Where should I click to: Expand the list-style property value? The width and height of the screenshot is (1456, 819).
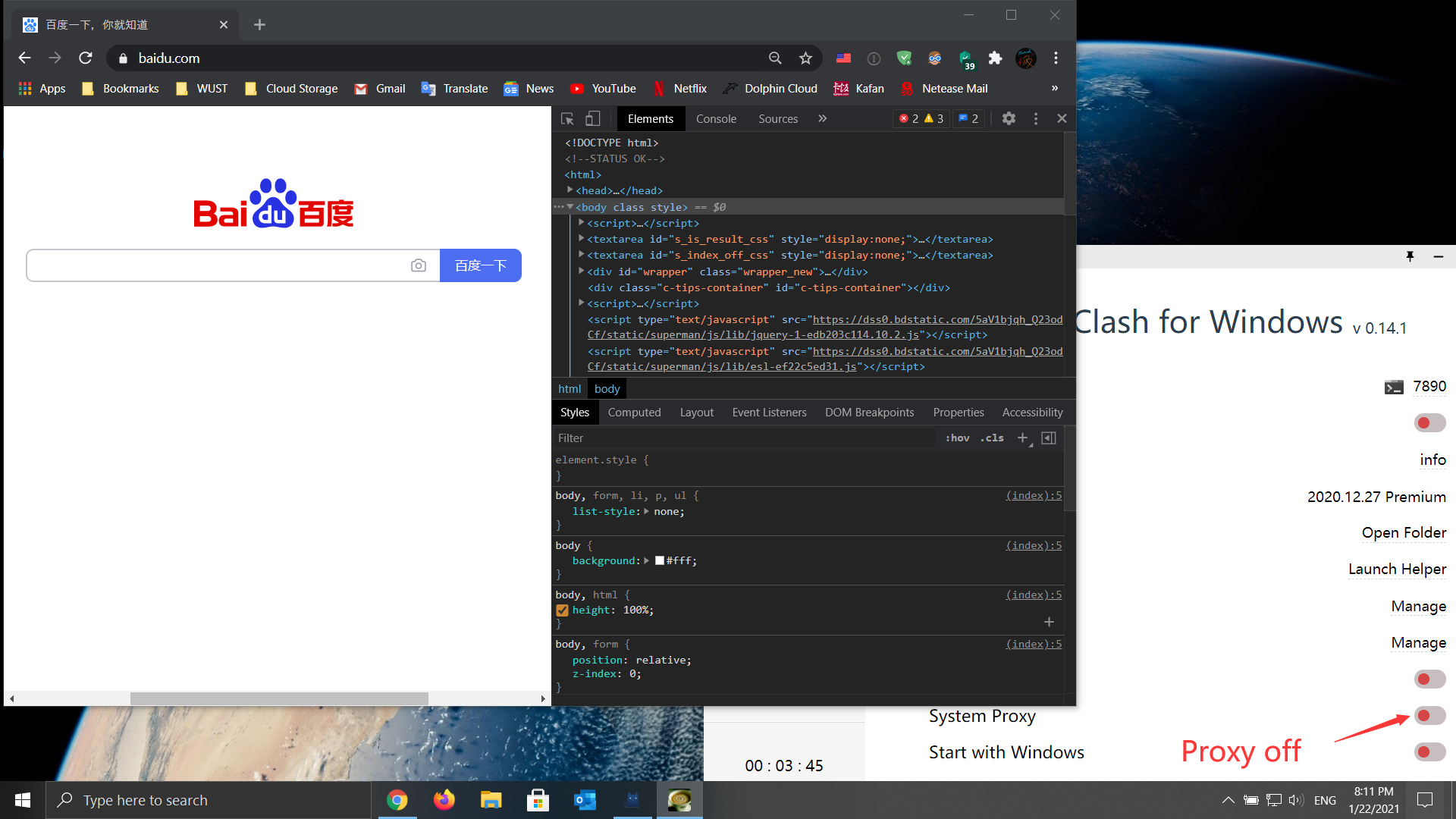[646, 512]
